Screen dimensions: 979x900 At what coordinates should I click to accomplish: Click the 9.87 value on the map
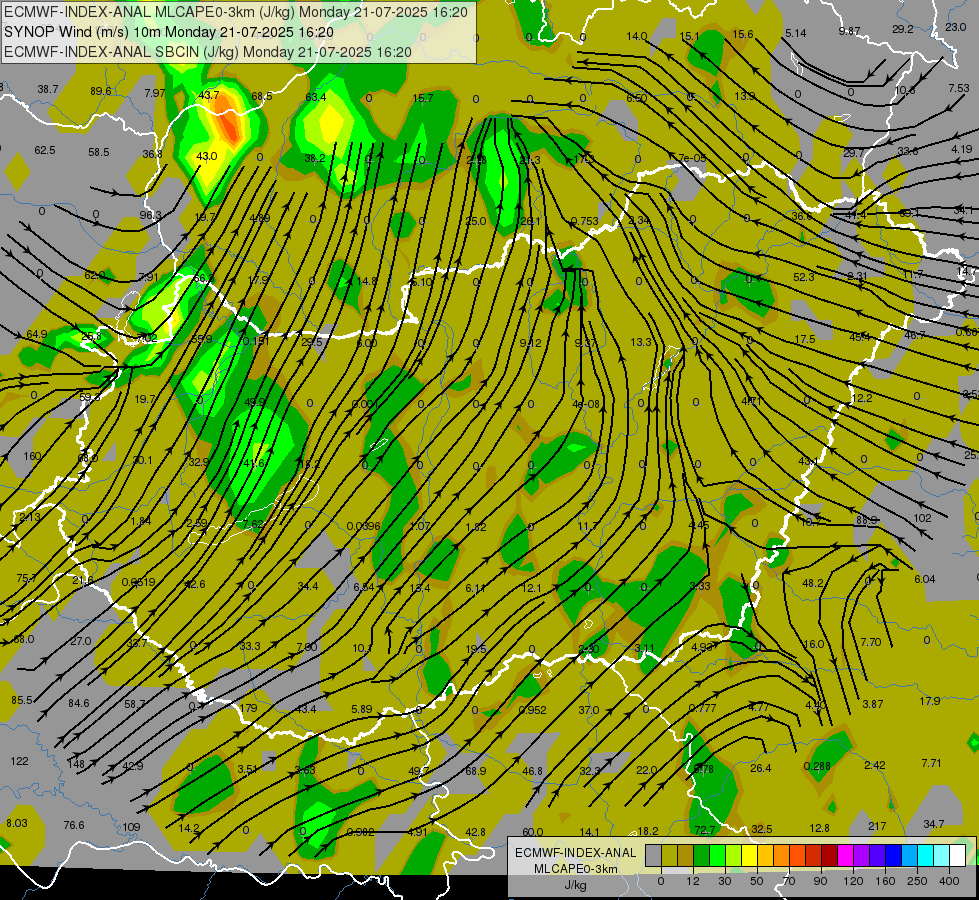click(849, 31)
